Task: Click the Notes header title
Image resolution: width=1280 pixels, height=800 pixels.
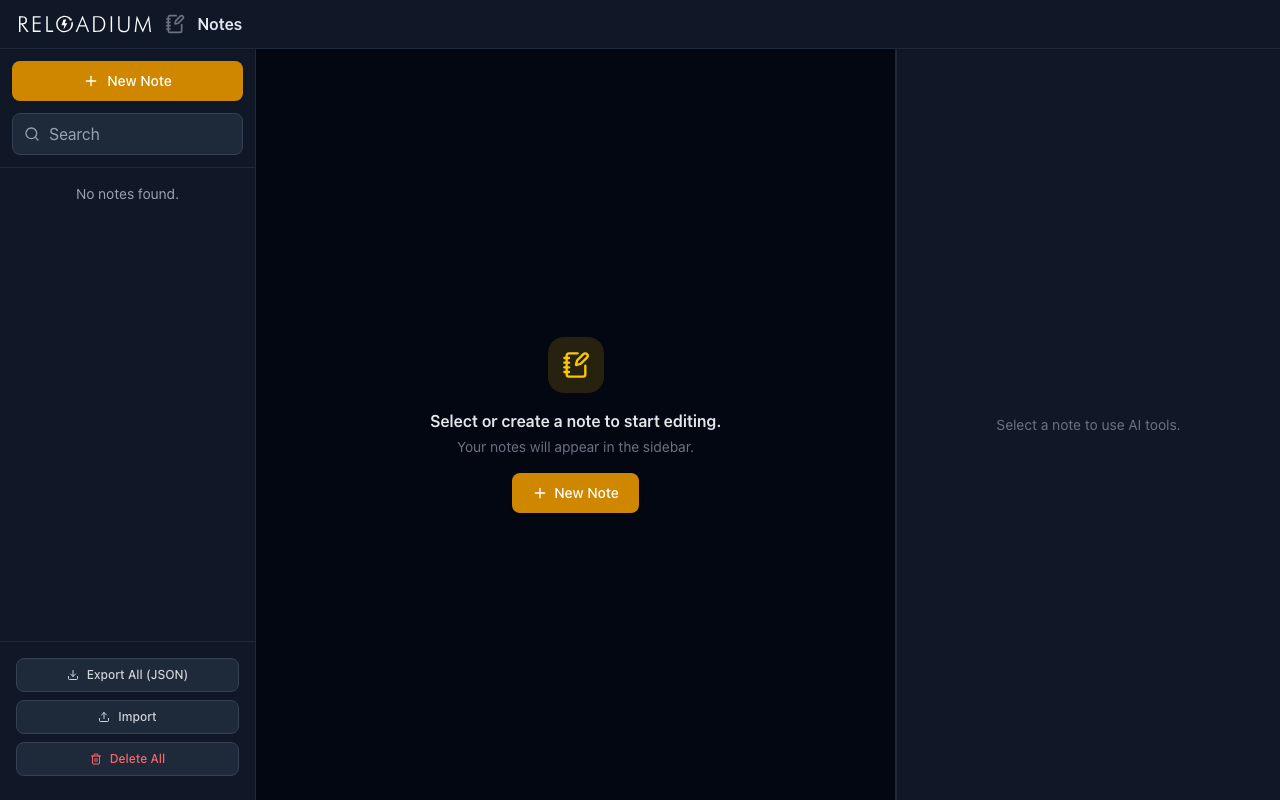Action: tap(220, 24)
